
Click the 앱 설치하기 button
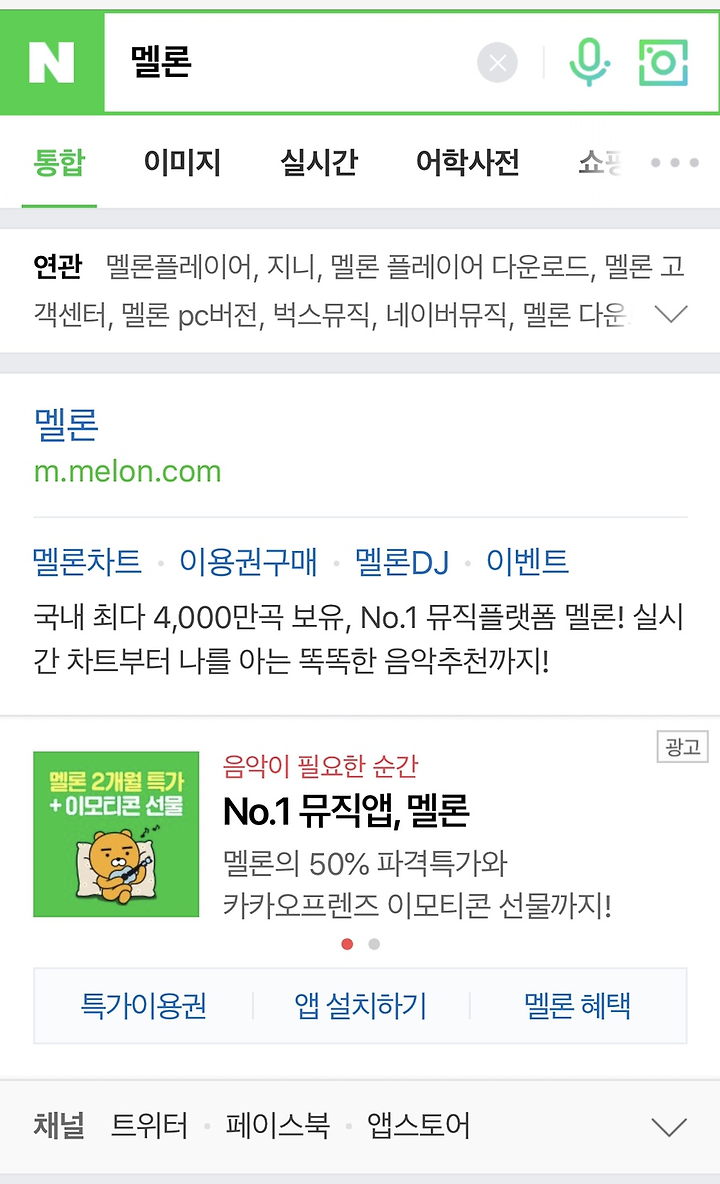click(x=361, y=1006)
